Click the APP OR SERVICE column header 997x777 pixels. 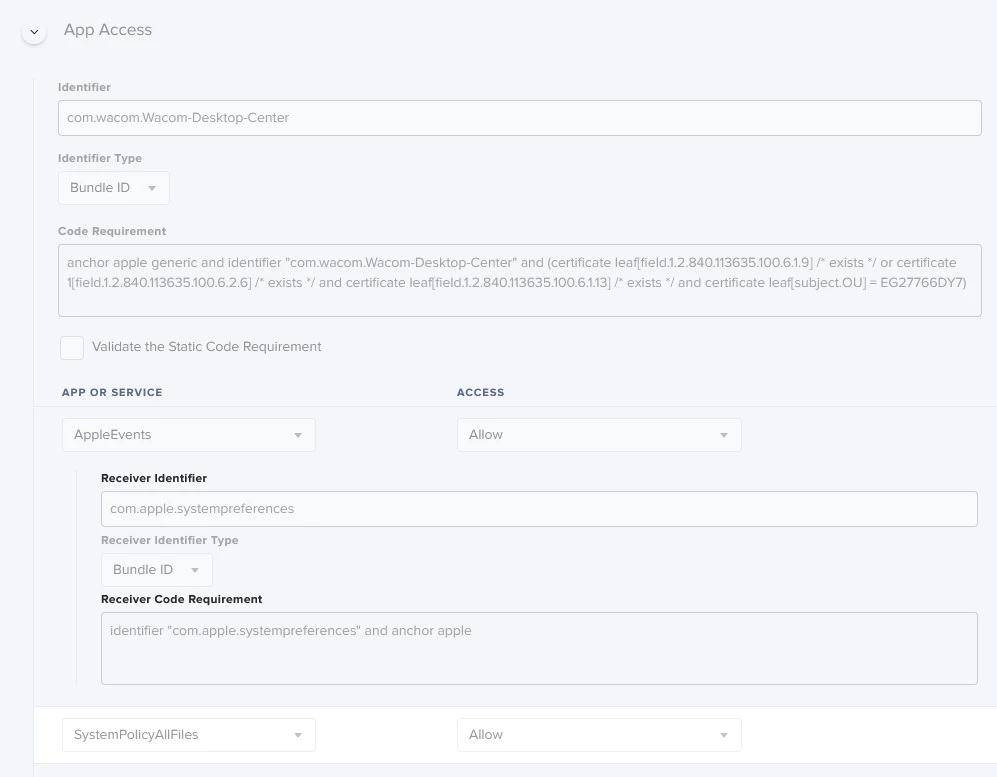(112, 392)
